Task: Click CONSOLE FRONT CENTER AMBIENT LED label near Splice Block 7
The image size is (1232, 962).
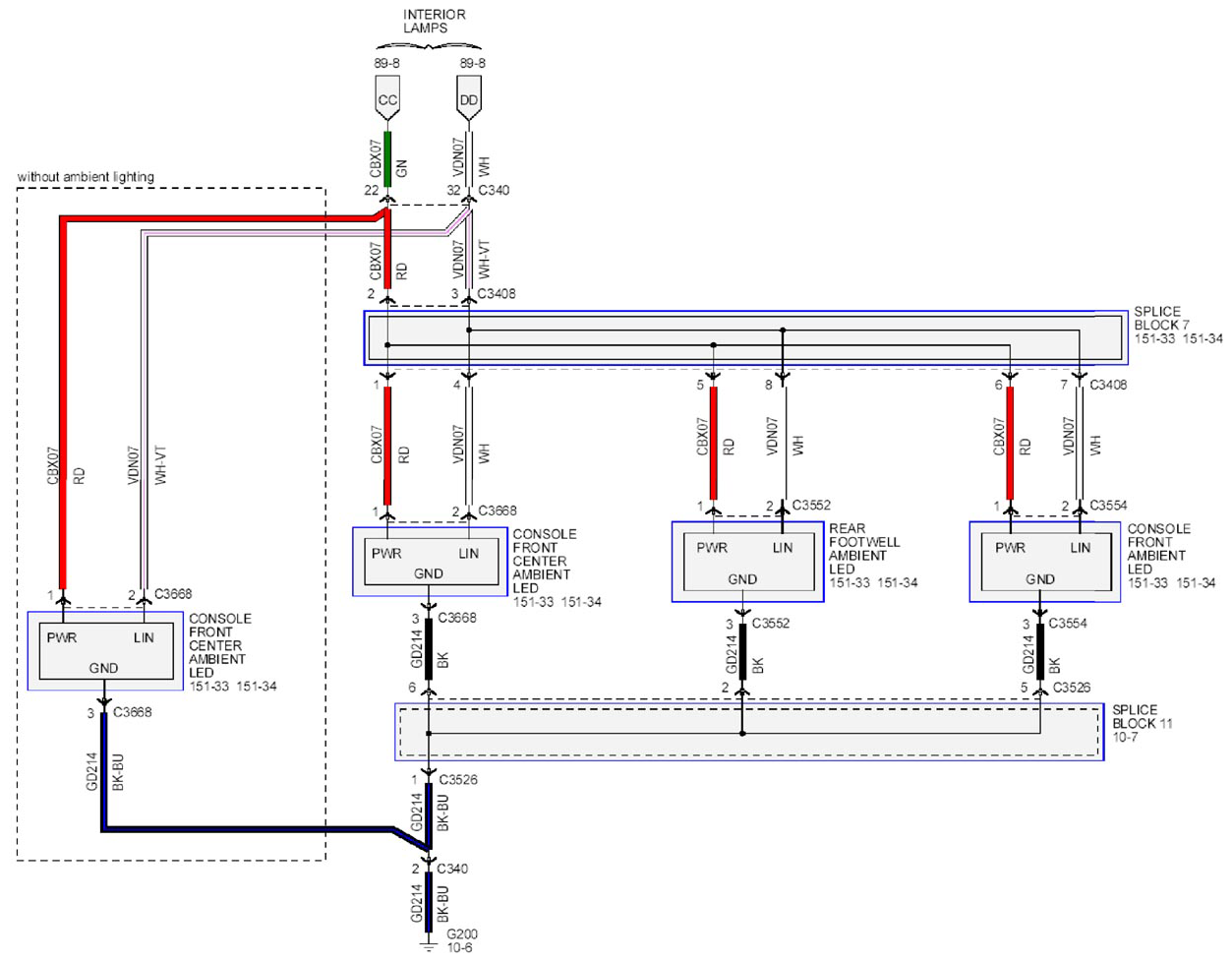Action: (x=544, y=561)
